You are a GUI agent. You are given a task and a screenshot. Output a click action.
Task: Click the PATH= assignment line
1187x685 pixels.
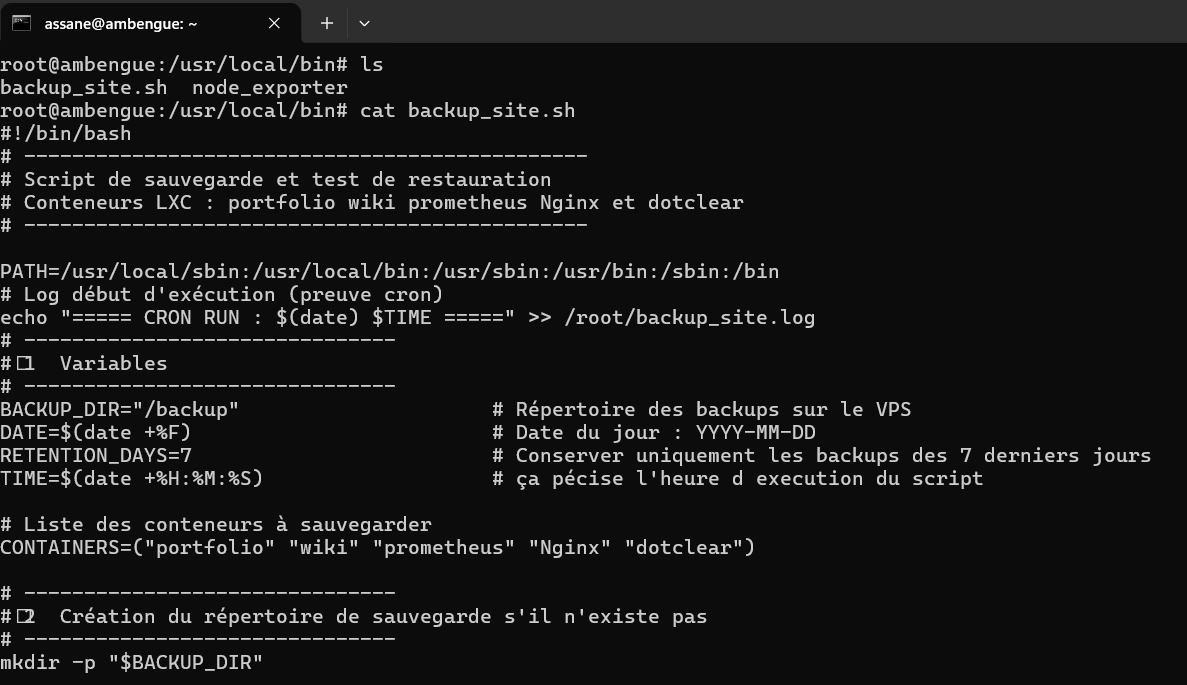[390, 271]
